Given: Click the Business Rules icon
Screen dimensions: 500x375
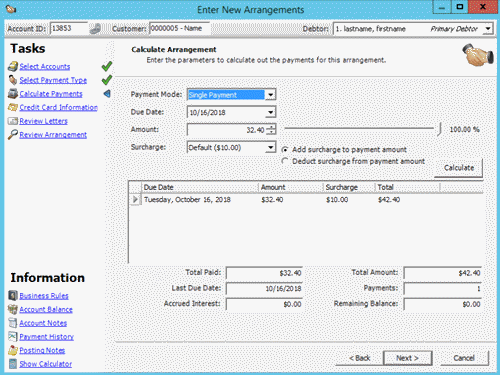Looking at the screenshot, I should point(13,295).
